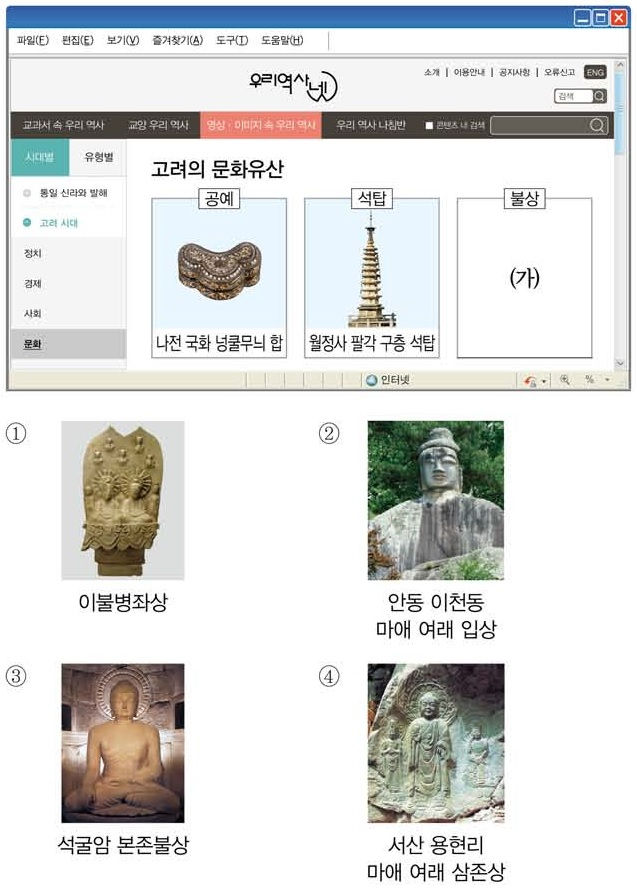The image size is (637, 891).
Task: Click the search magnifier in the main navigation bar
Action: (597, 125)
